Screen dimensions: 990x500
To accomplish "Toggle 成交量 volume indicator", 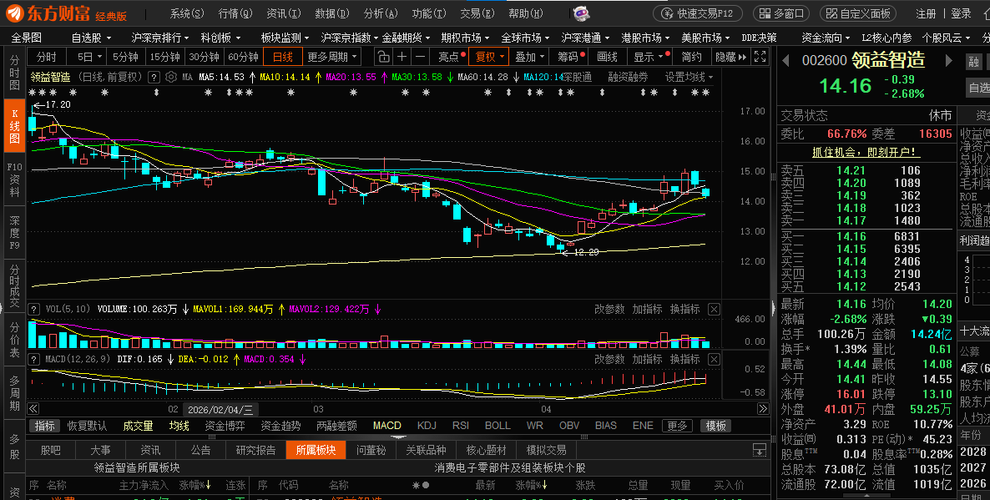I will click(138, 426).
